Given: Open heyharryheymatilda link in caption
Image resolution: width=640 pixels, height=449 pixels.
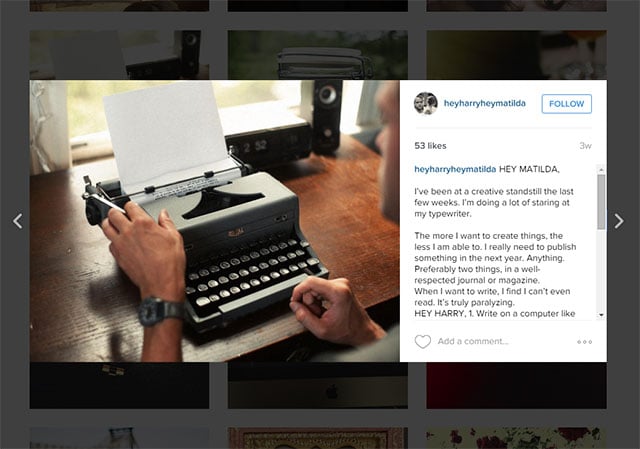Looking at the screenshot, I should [x=455, y=169].
